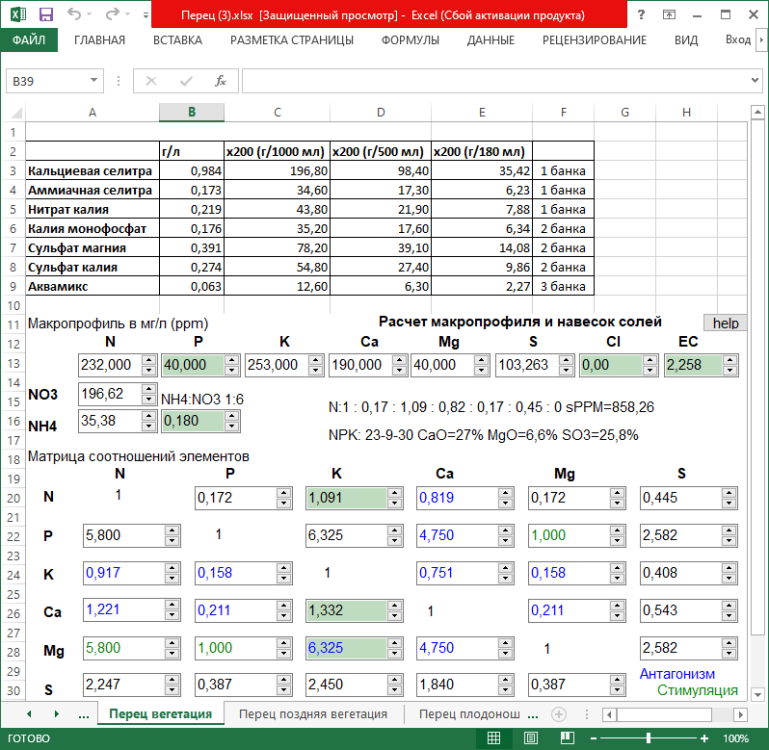Click the Save icon in title bar

pyautogui.click(x=46, y=15)
